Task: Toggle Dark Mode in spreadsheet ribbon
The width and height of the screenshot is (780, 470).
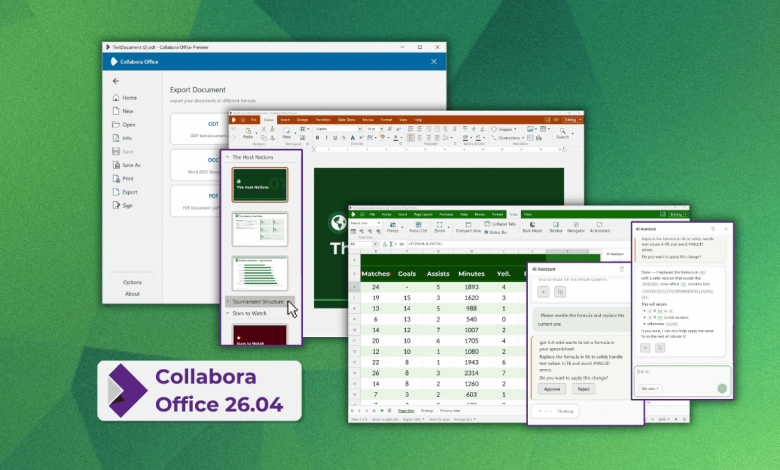Action: 532,227
